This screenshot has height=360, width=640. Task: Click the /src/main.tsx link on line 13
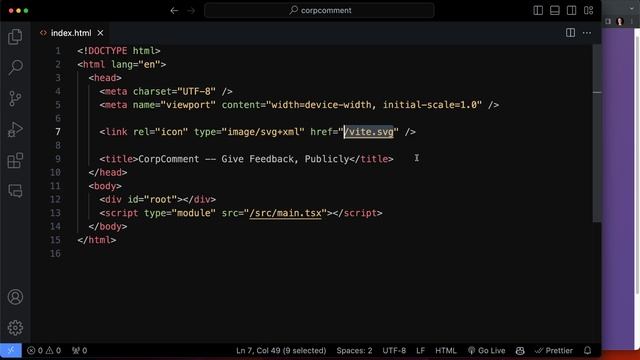click(x=285, y=213)
